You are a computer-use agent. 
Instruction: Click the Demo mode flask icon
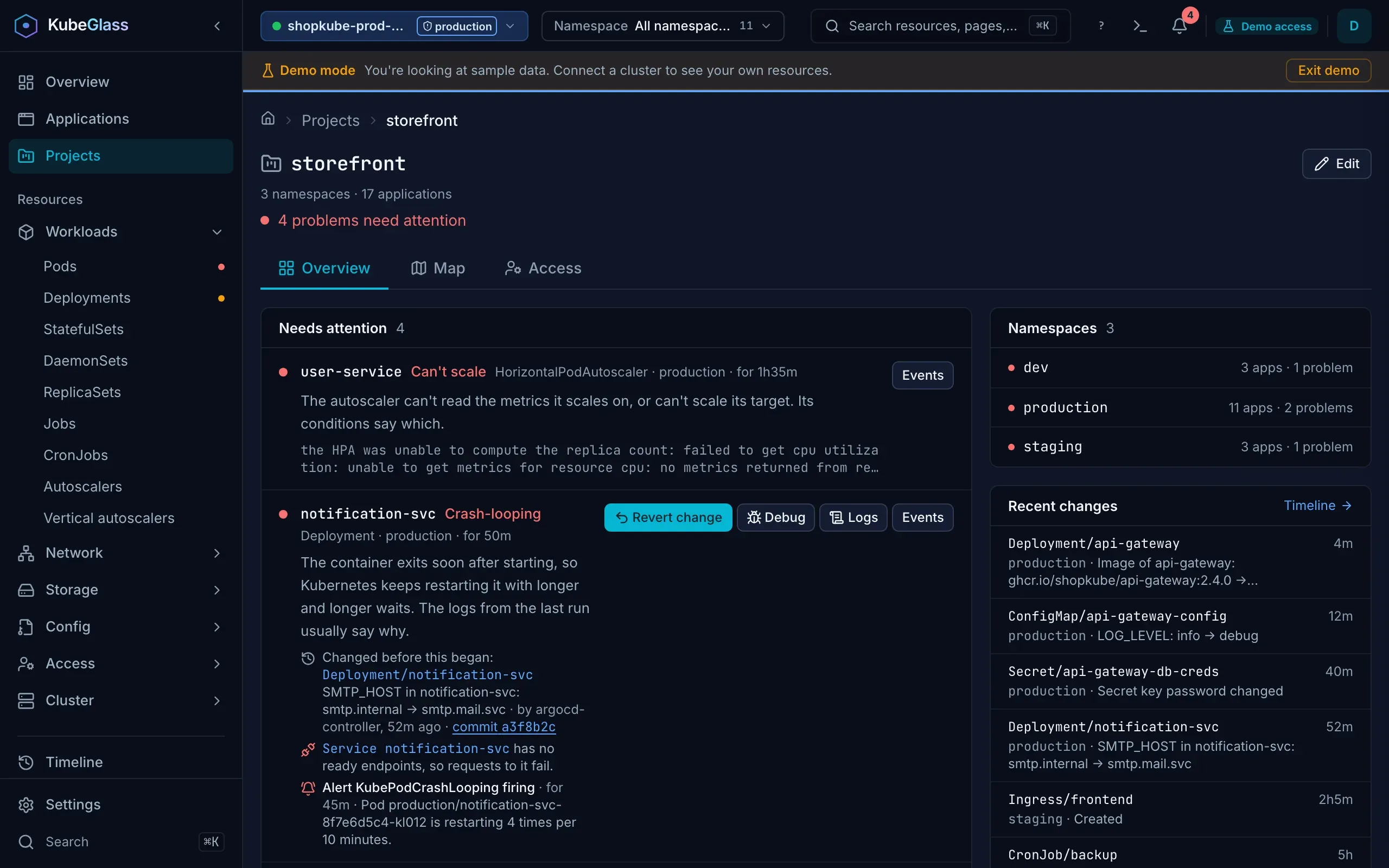(x=267, y=71)
